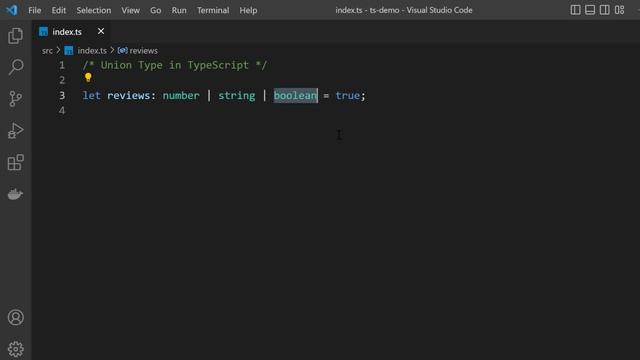Click the src breadcrumb
Viewport: 640px width, 360px height.
pyautogui.click(x=47, y=51)
